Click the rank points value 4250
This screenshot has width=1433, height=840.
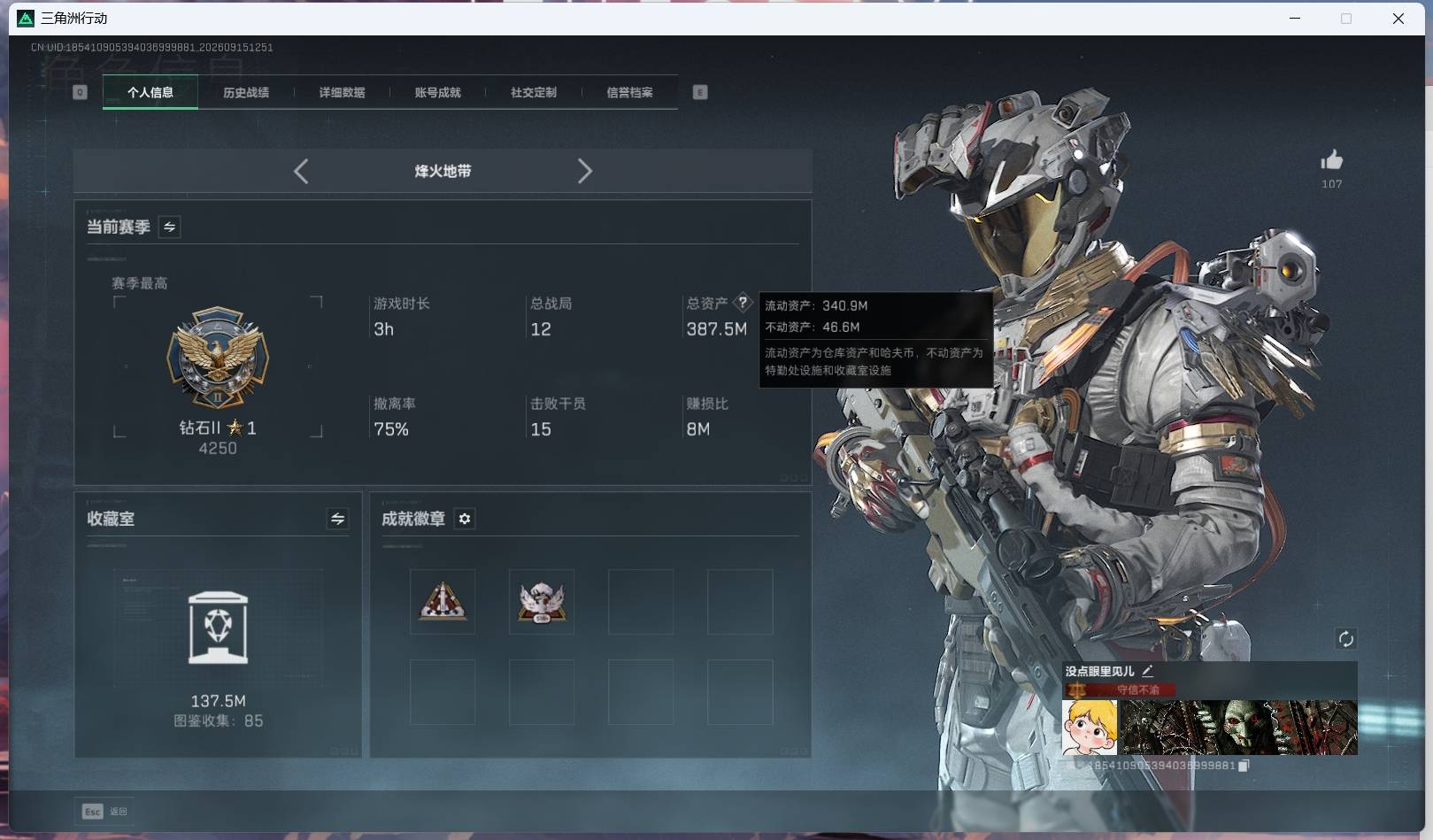tap(218, 449)
